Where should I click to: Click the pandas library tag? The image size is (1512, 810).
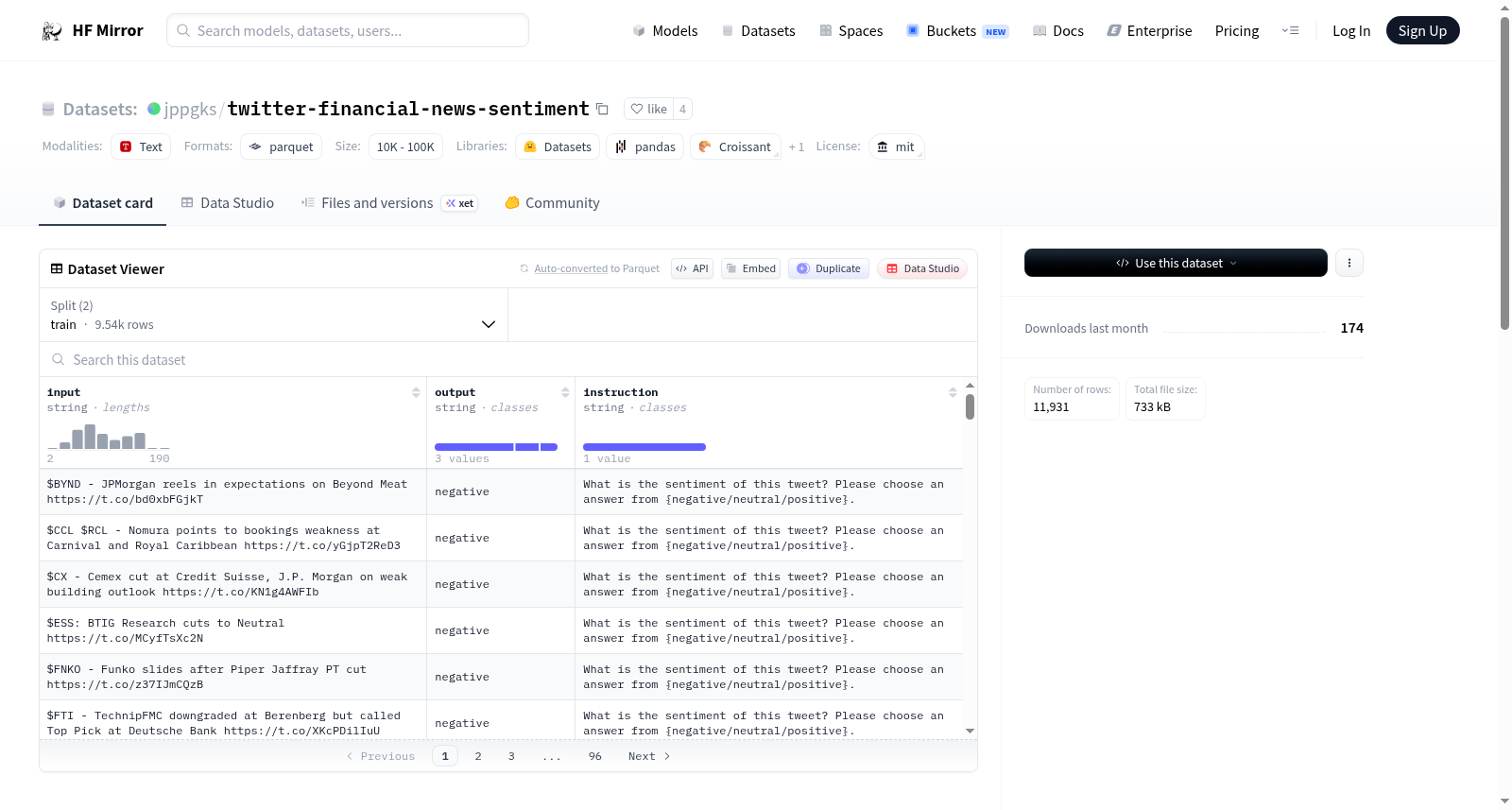[645, 146]
